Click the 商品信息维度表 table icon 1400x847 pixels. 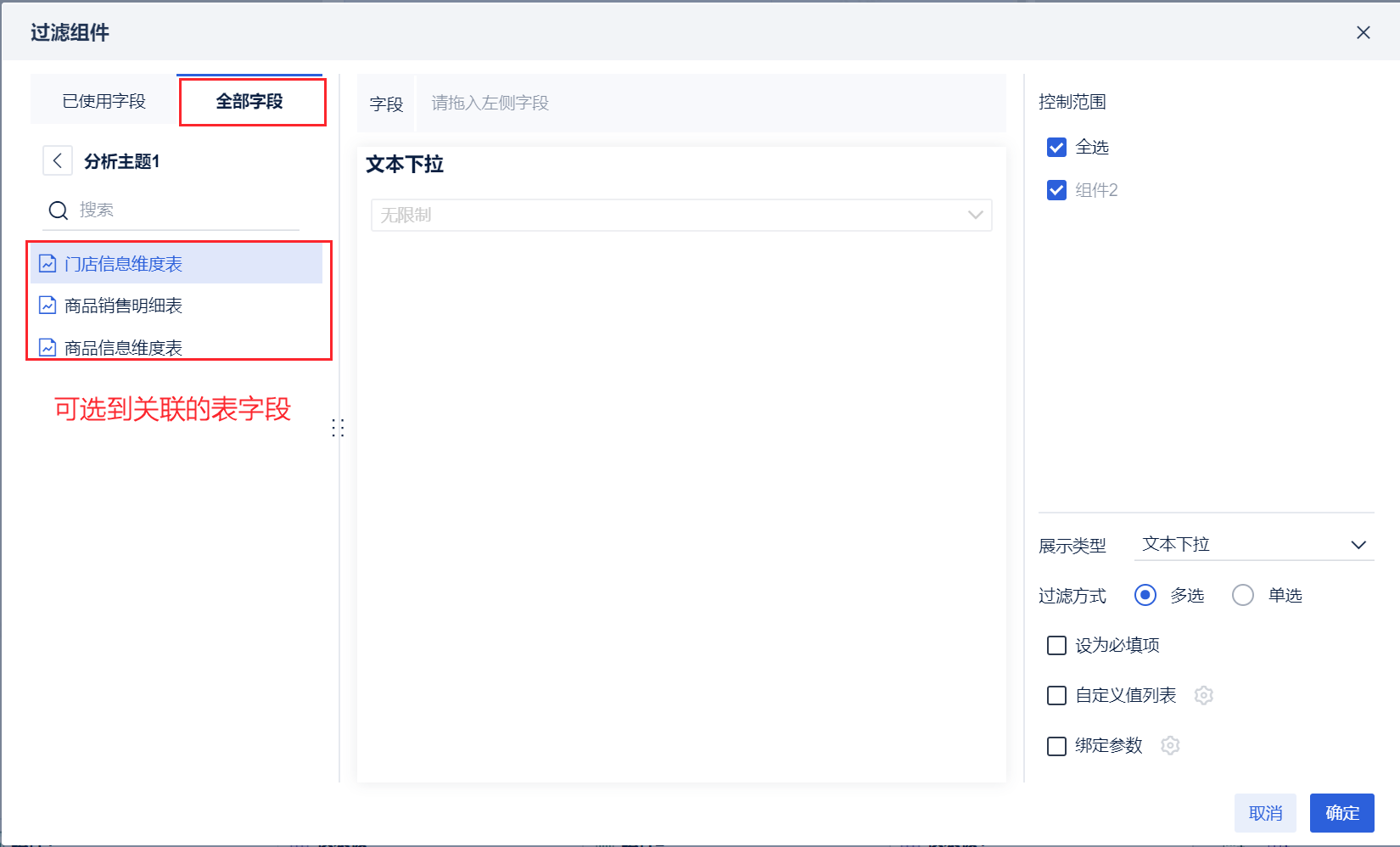48,348
